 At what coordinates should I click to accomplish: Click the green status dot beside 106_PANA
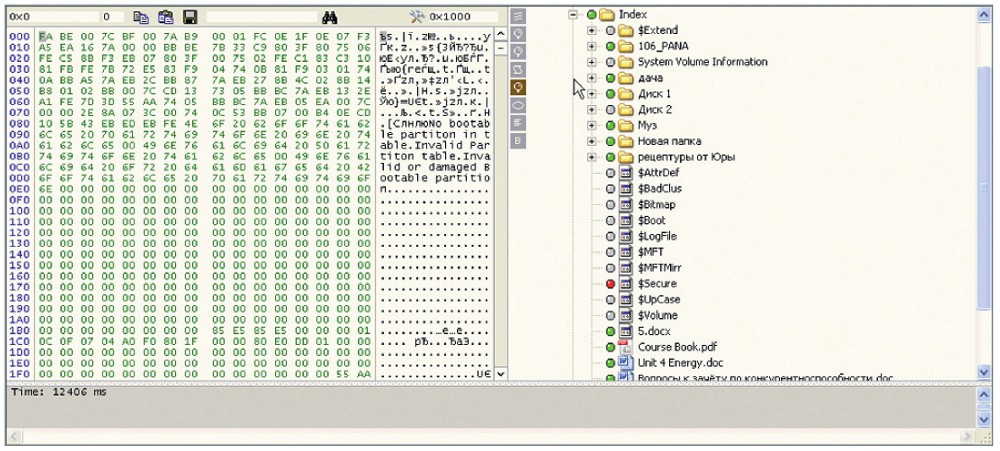609,46
